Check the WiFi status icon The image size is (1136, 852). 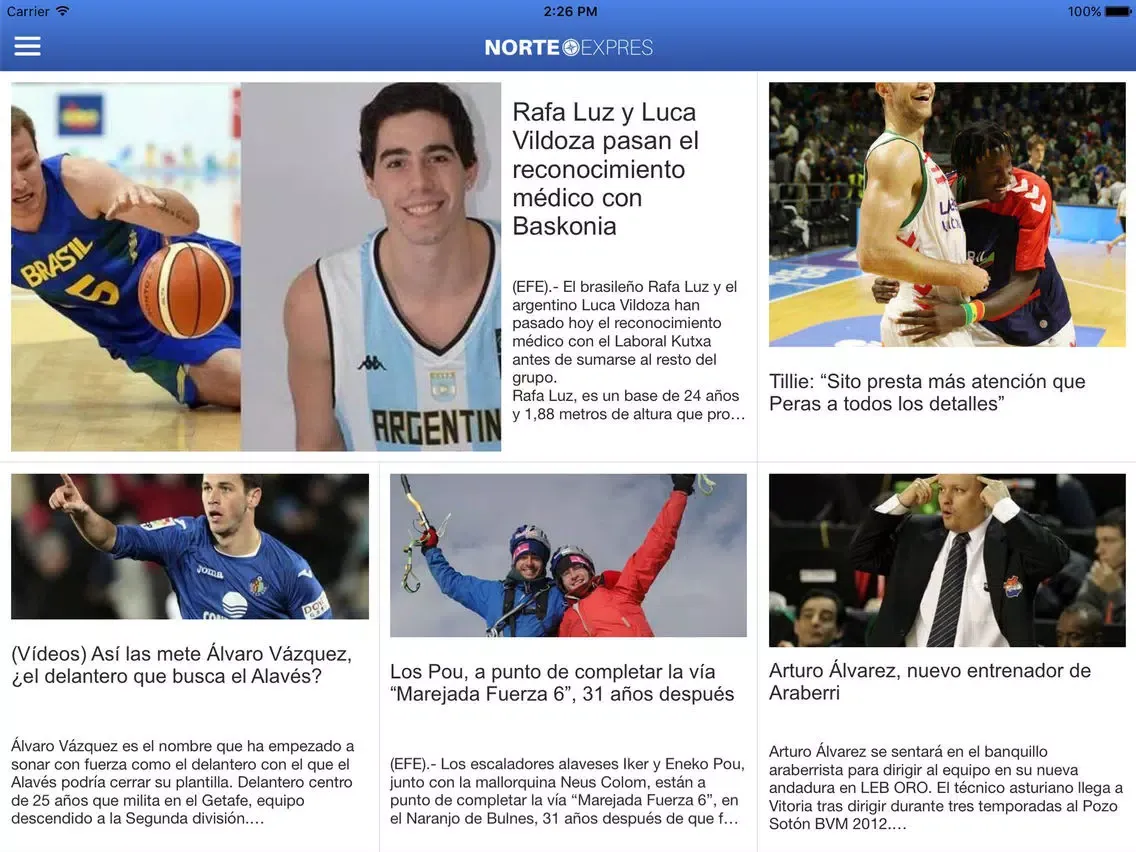pyautogui.click(x=63, y=11)
